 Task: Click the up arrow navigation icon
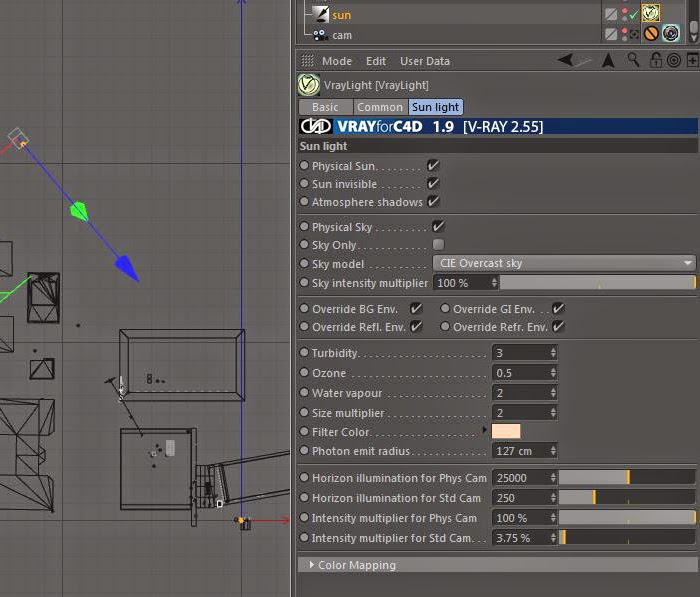tap(608, 60)
